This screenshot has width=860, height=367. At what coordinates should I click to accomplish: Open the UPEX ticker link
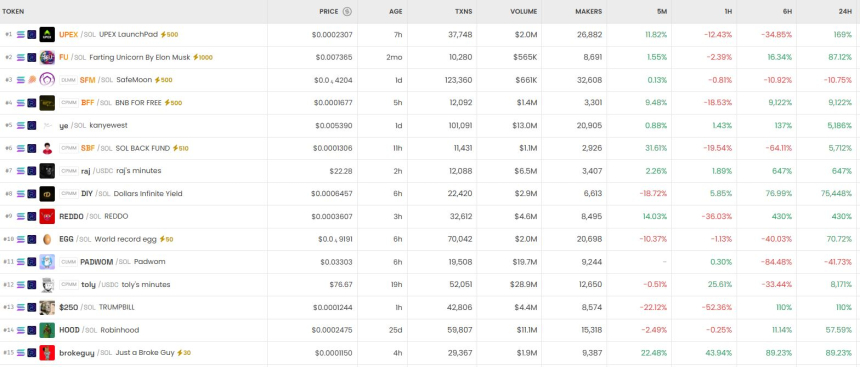click(x=69, y=35)
